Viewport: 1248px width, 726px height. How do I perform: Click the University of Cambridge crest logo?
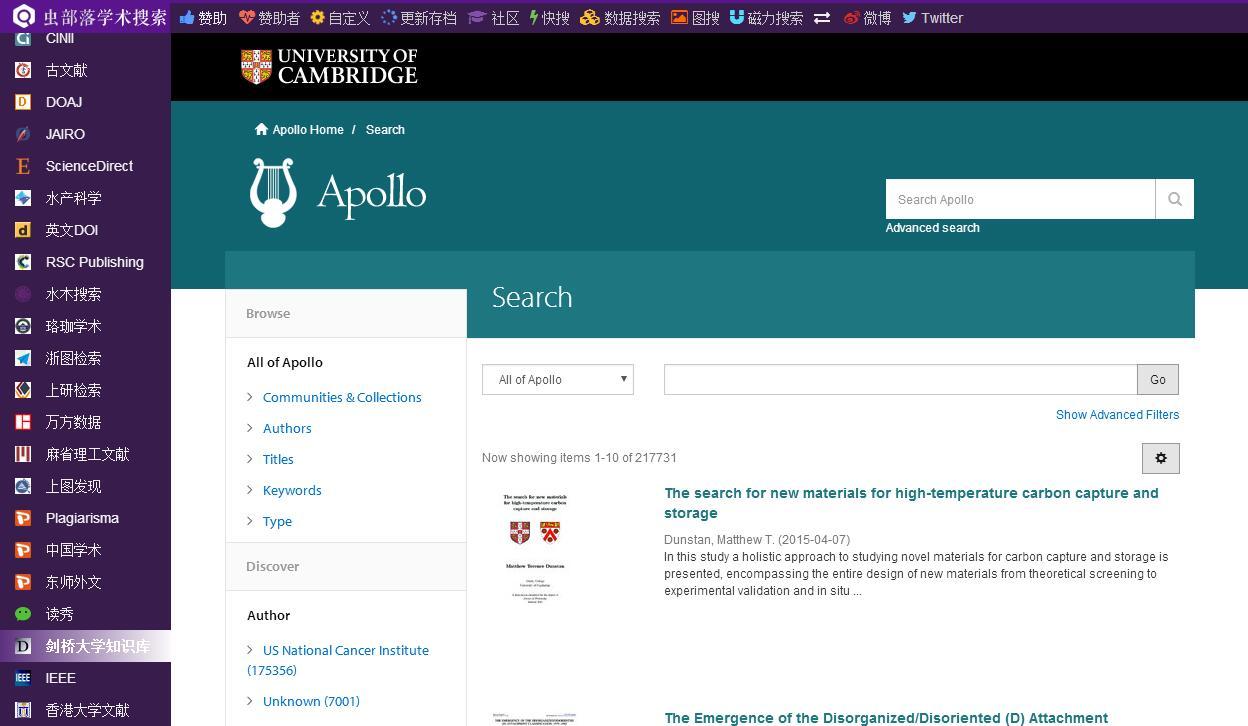tap(256, 67)
